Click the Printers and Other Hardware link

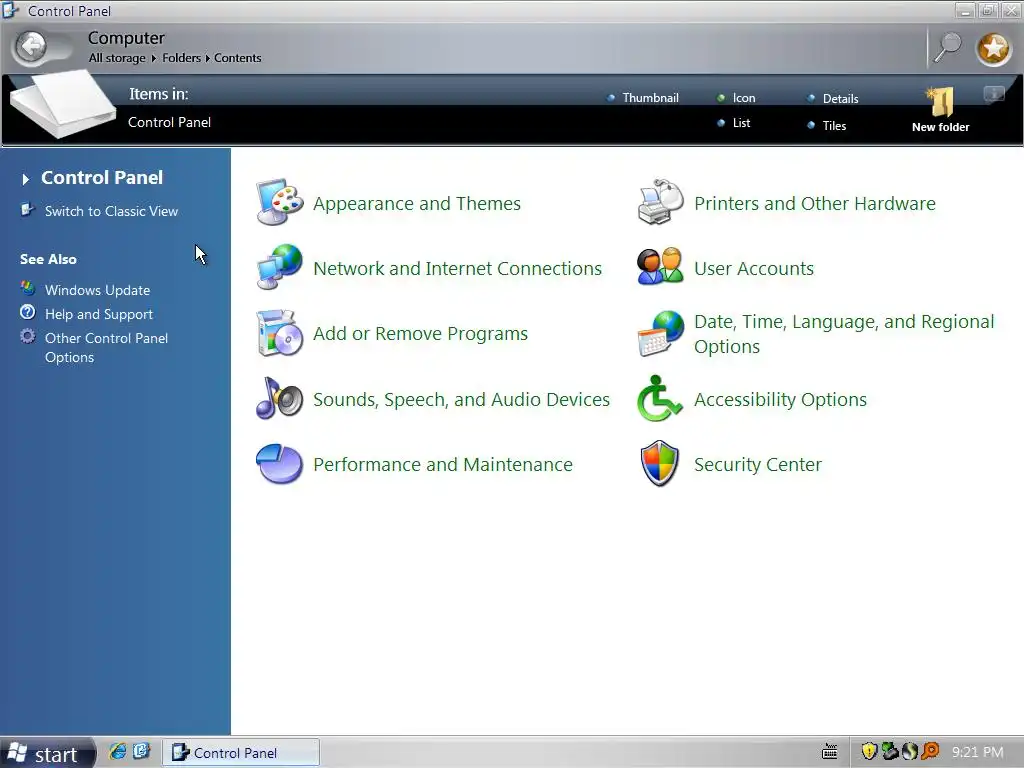pos(814,204)
